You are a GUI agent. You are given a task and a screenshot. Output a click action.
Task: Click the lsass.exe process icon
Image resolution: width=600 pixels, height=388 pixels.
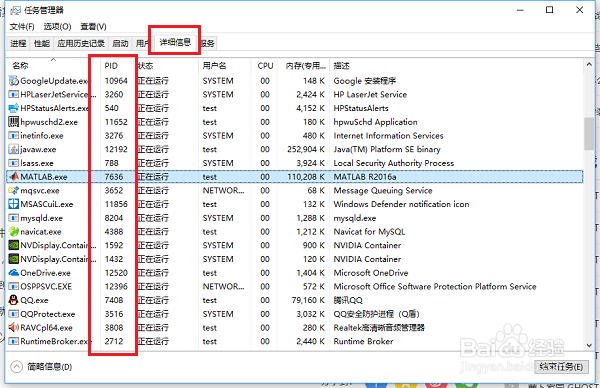13,163
